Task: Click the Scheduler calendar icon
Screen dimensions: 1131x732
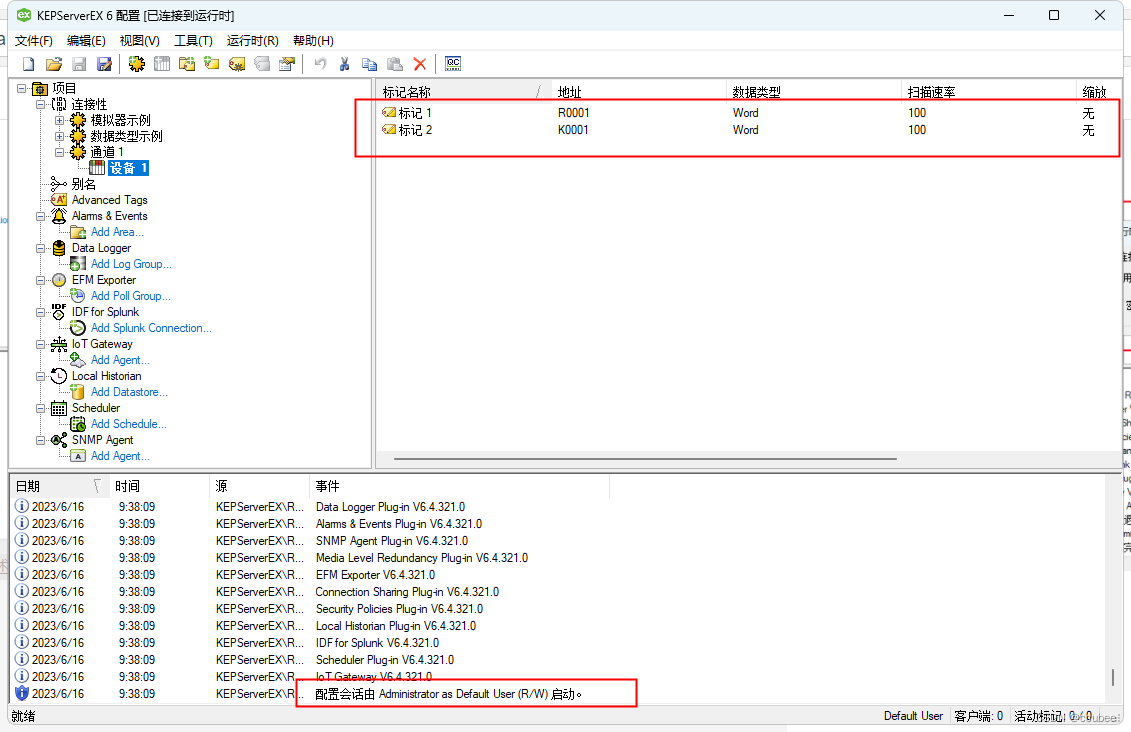Action: (58, 408)
